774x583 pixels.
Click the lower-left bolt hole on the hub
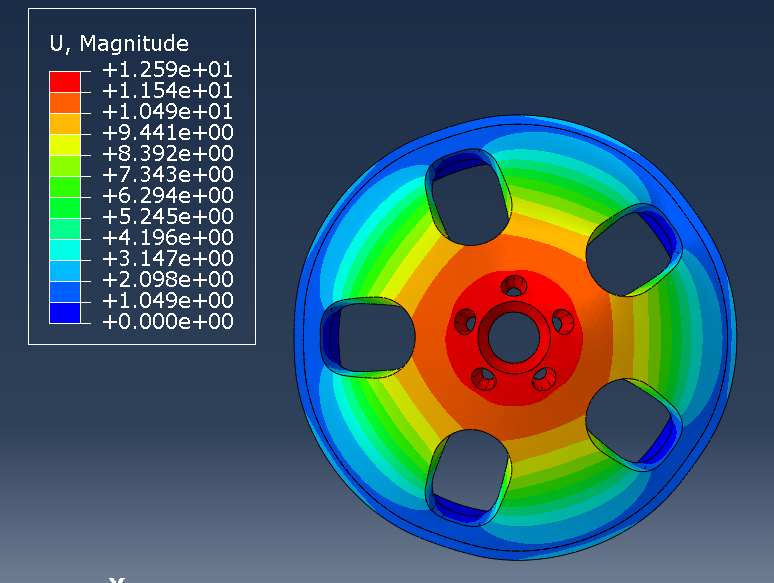484,379
